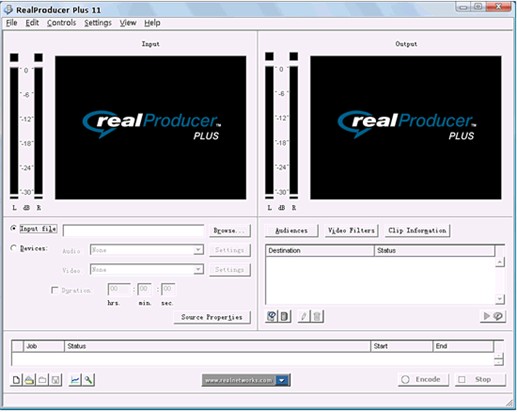Click the Save Job floppy disk icon

tap(56, 380)
